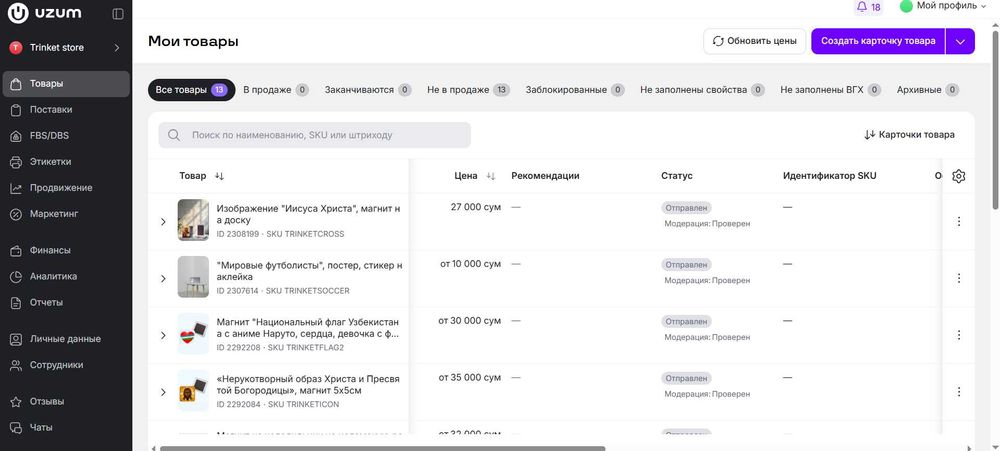Switch to В продаже tab

[276, 90]
